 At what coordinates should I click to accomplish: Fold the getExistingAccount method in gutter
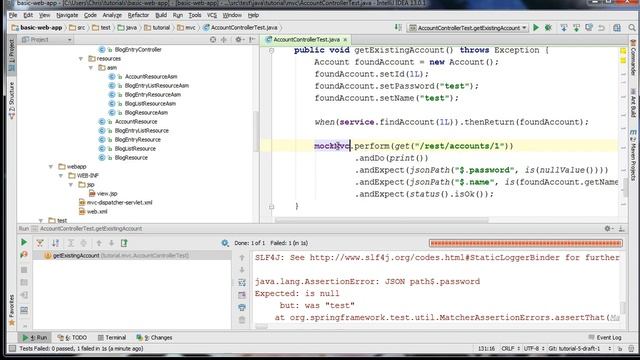pos(271,51)
